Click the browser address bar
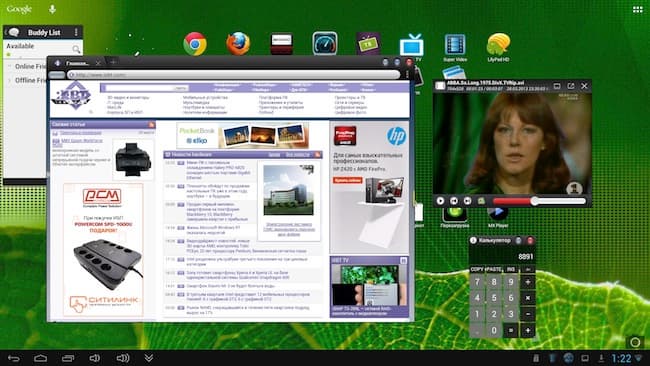Viewport: 650px width, 366px height. (233, 75)
